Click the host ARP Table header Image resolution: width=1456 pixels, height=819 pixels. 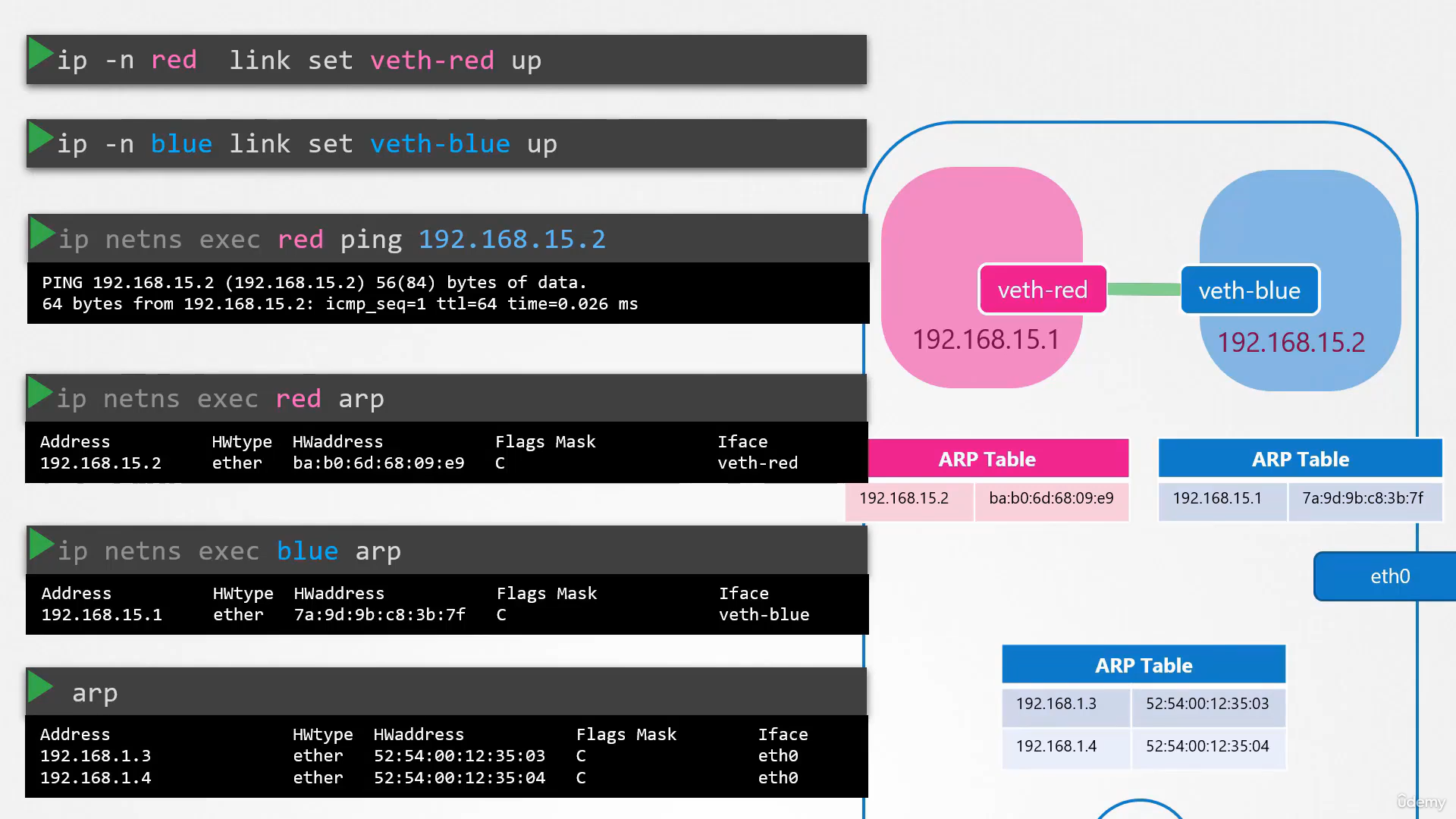coord(1144,665)
